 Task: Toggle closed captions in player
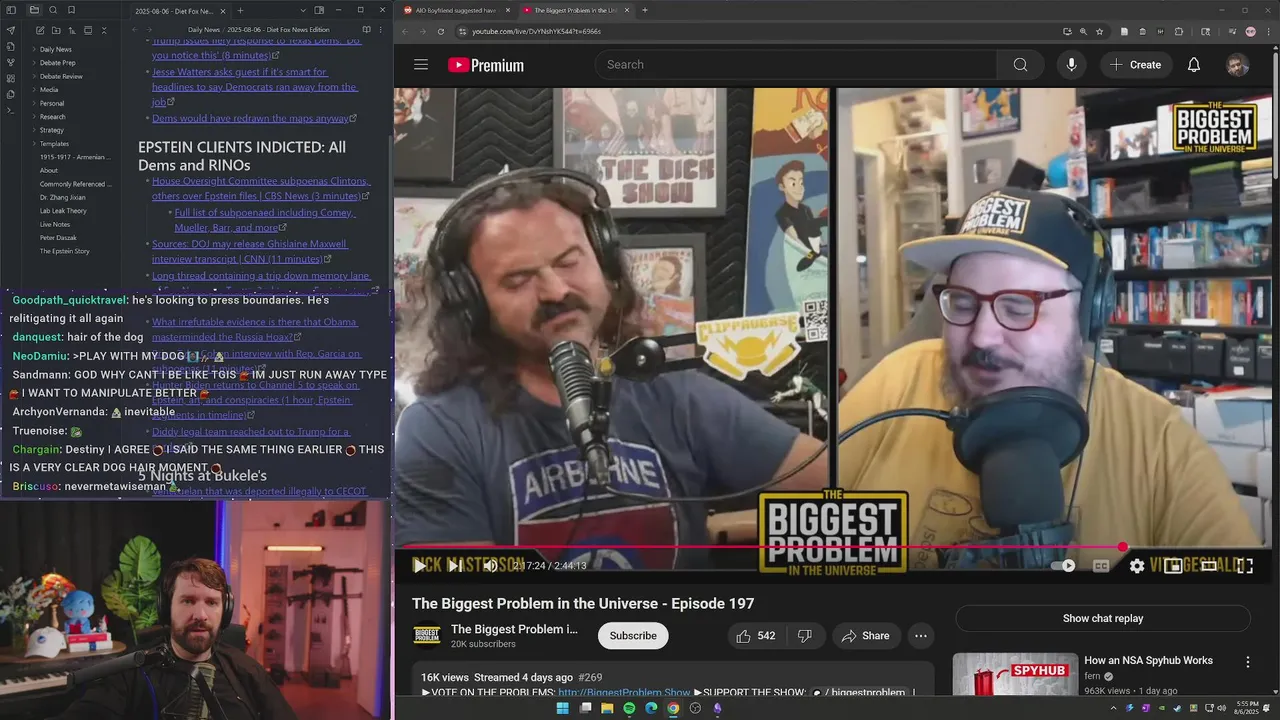[x=1101, y=565]
